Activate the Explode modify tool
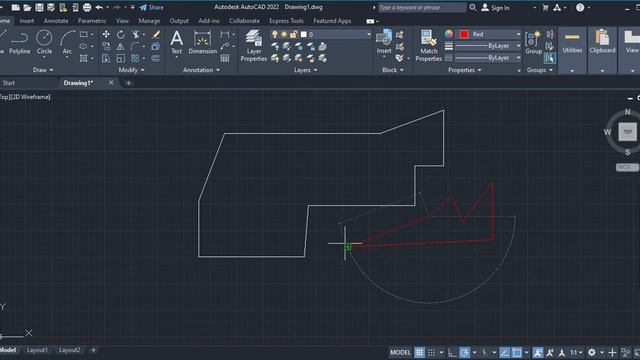 156,46
